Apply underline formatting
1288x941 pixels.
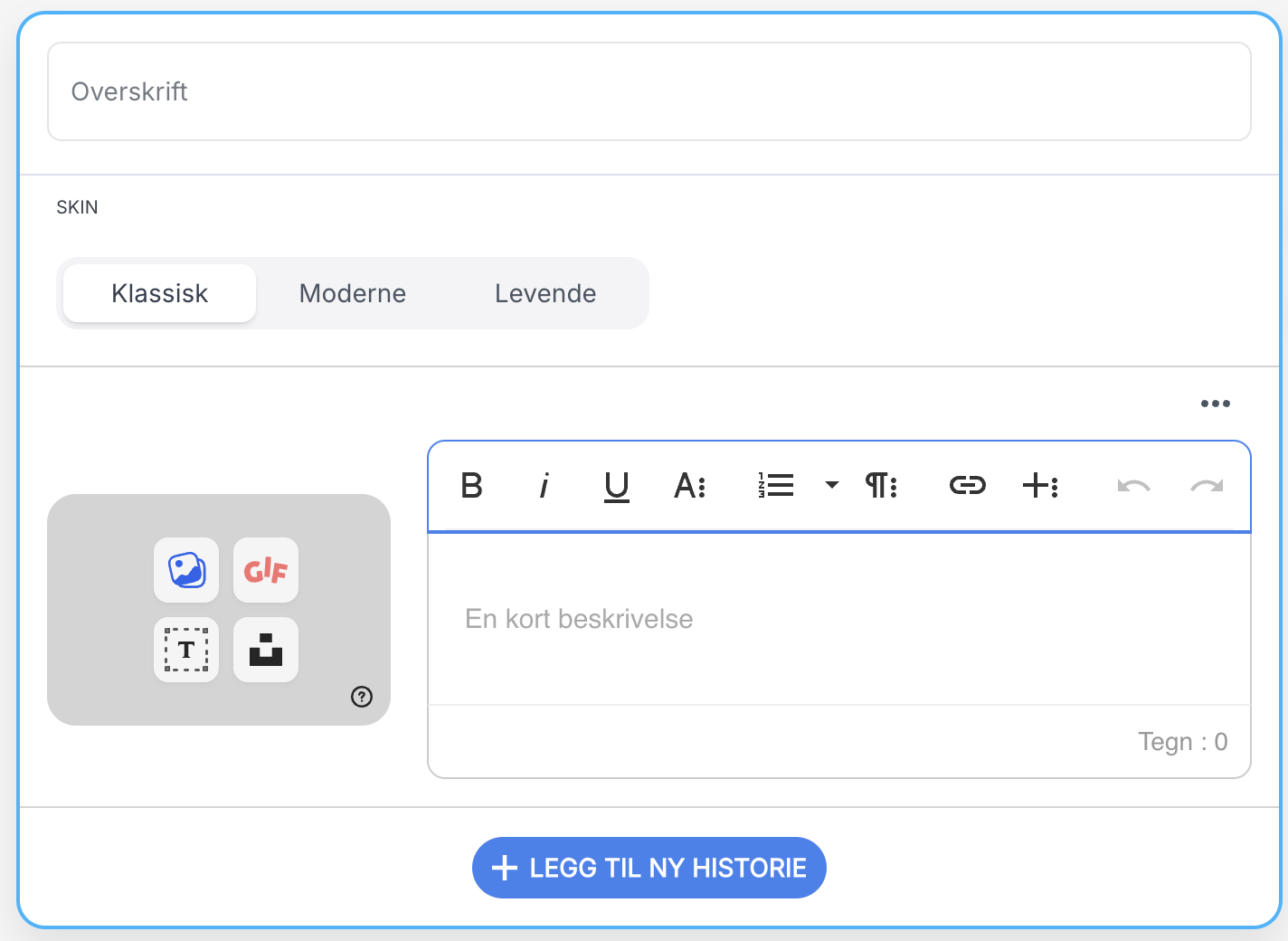pos(616,486)
